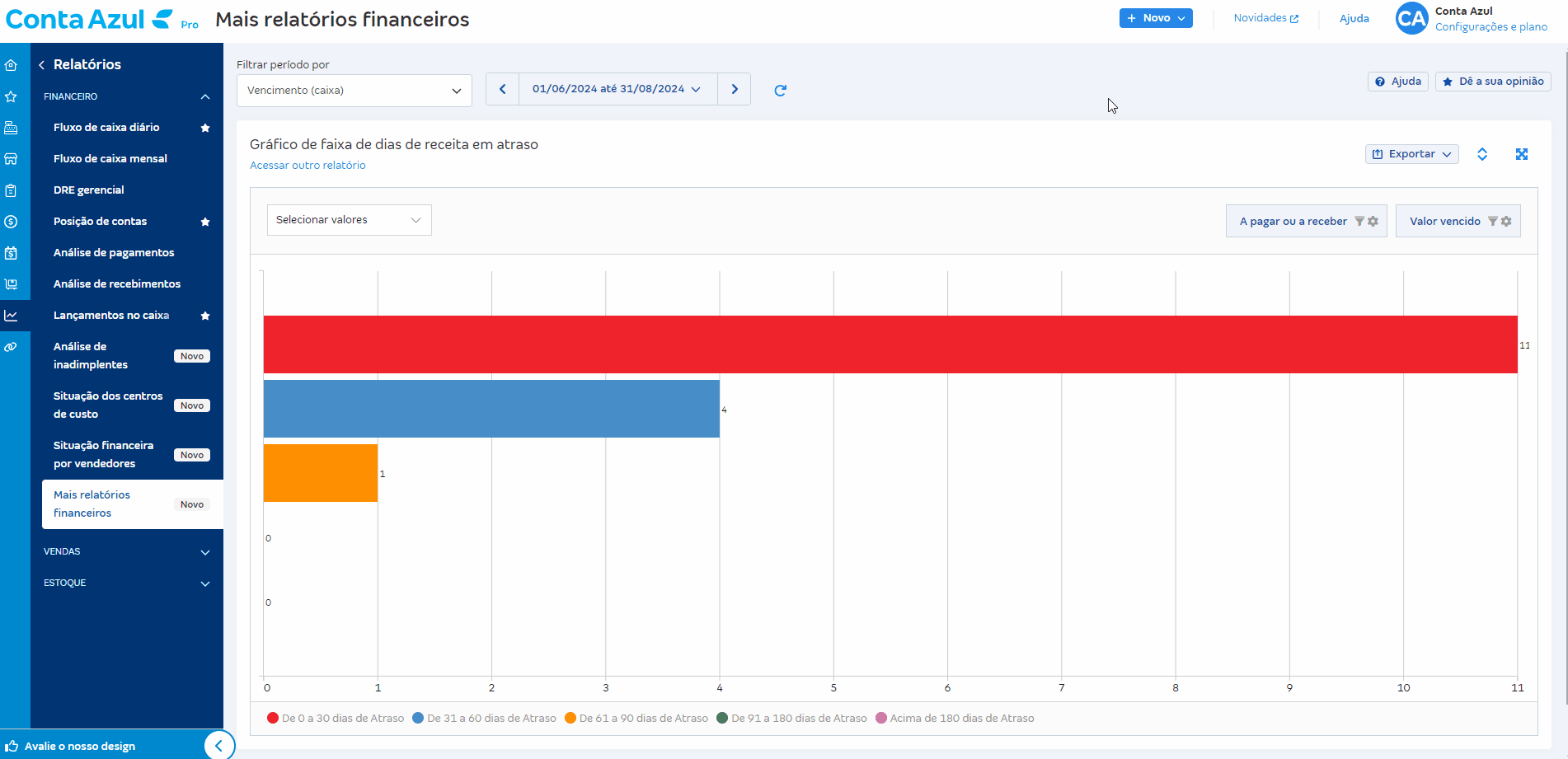Click the storefront icon in left rail
Viewport: 1568px width, 759px height.
(11, 159)
